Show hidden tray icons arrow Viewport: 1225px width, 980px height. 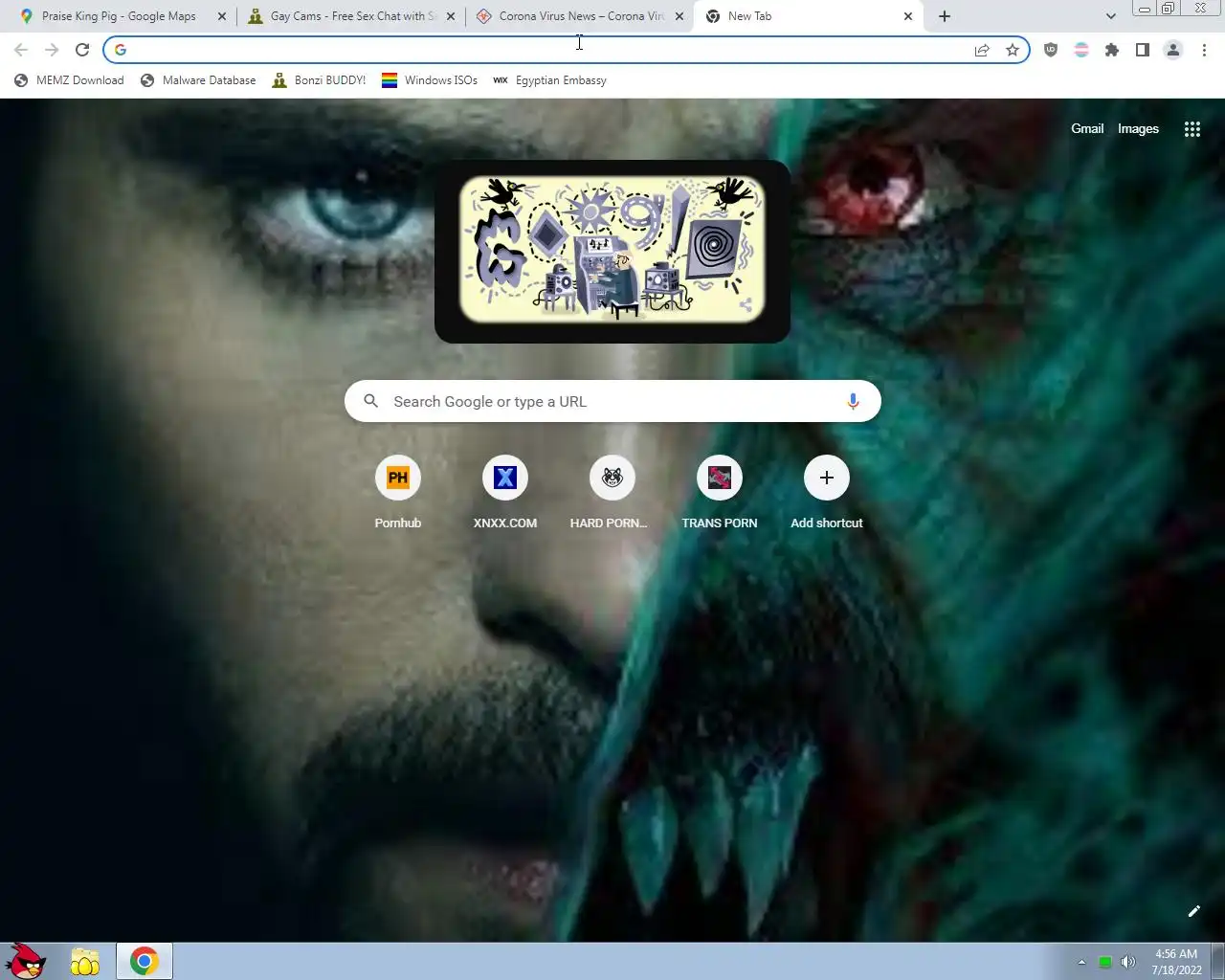1081,962
